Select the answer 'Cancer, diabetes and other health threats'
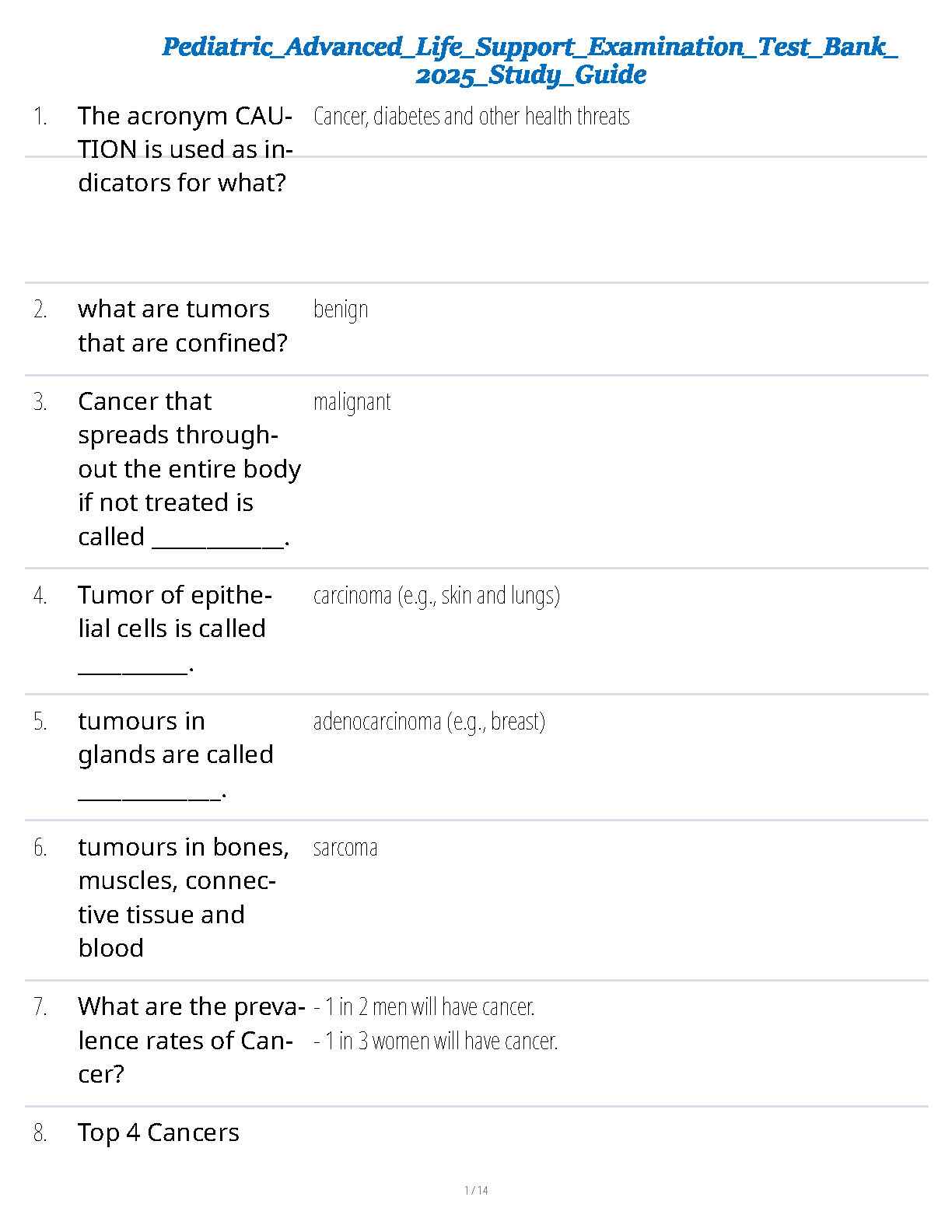This screenshot has width=952, height=1232. tap(471, 117)
